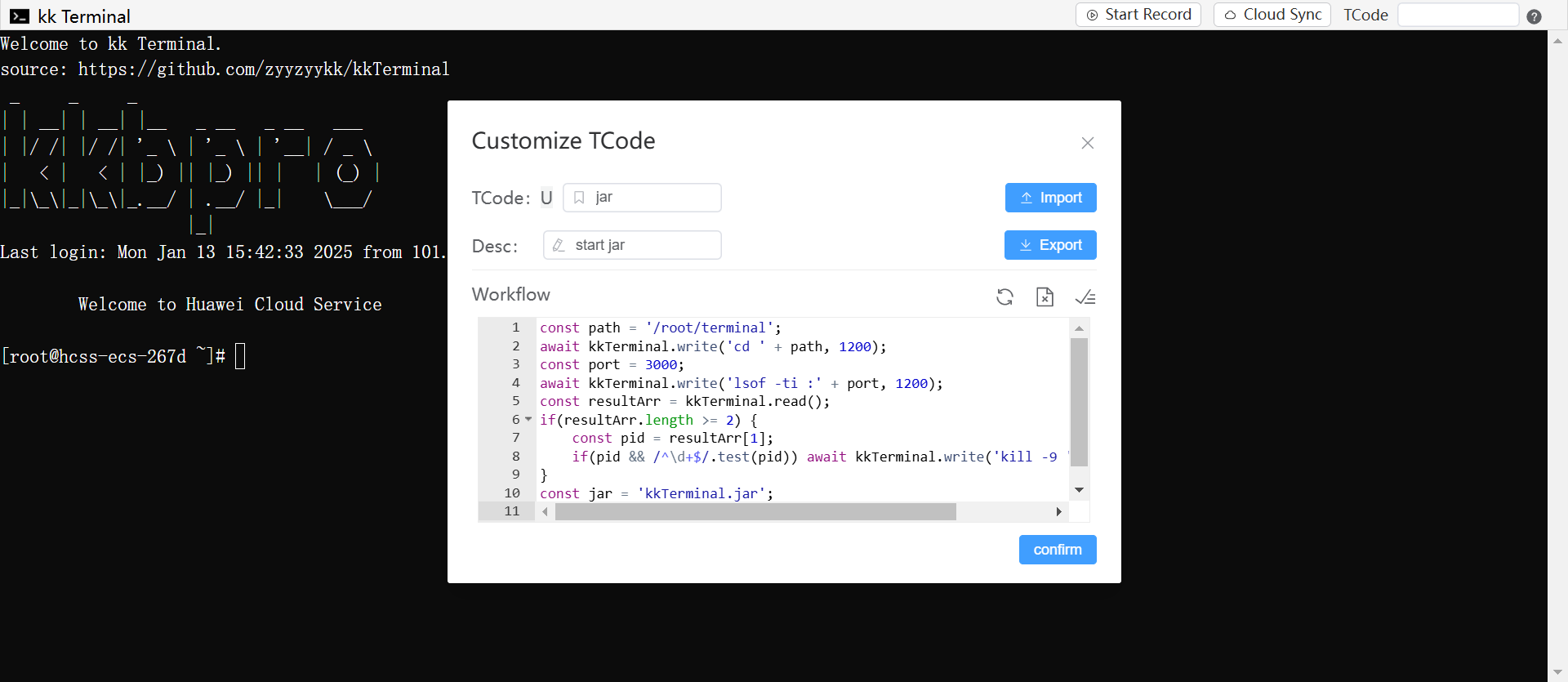This screenshot has height=682, width=1568.
Task: Click the code editor horizontal scroll left arrow
Action: click(x=545, y=512)
